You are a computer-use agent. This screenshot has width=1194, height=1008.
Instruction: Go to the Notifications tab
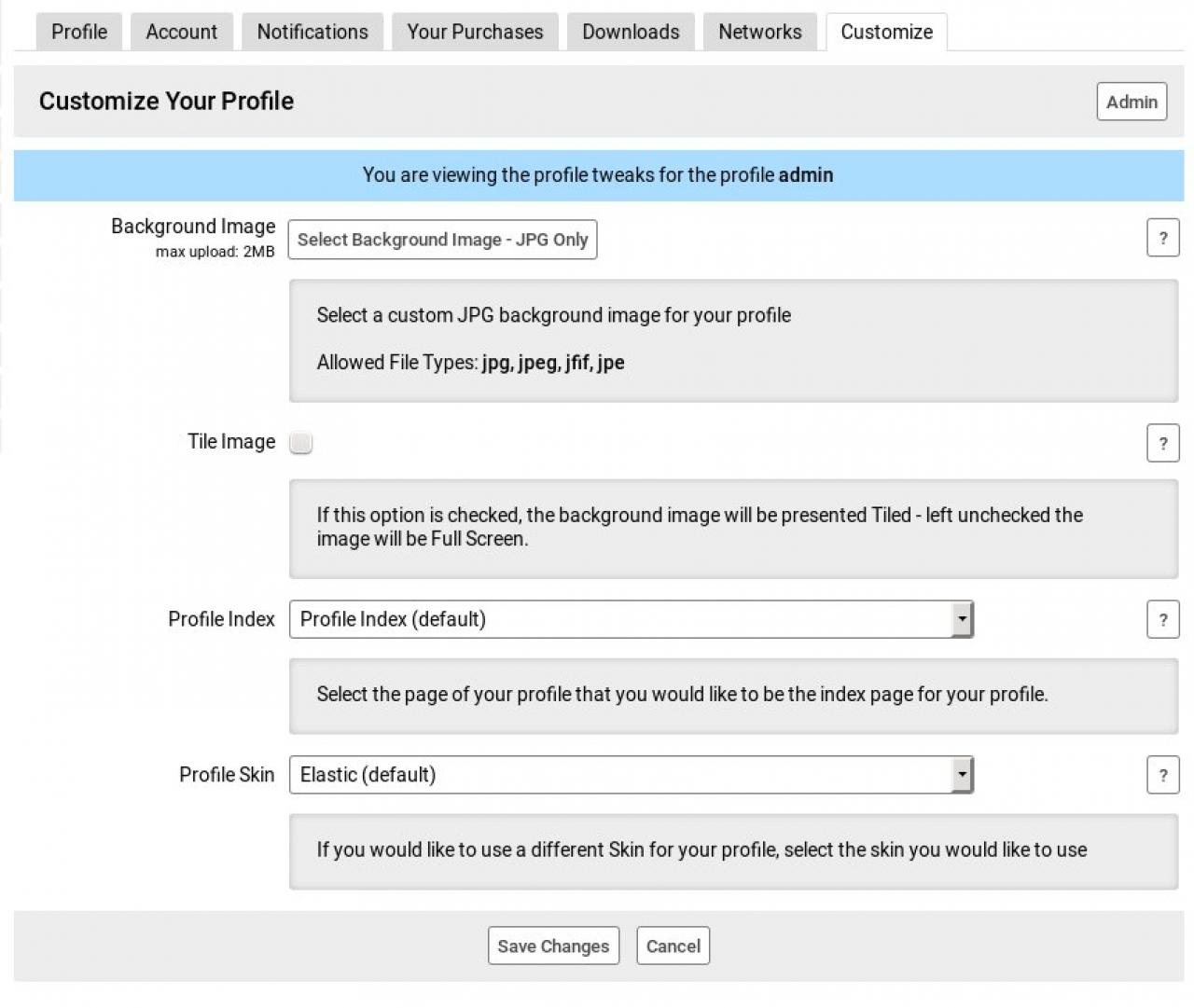click(312, 32)
